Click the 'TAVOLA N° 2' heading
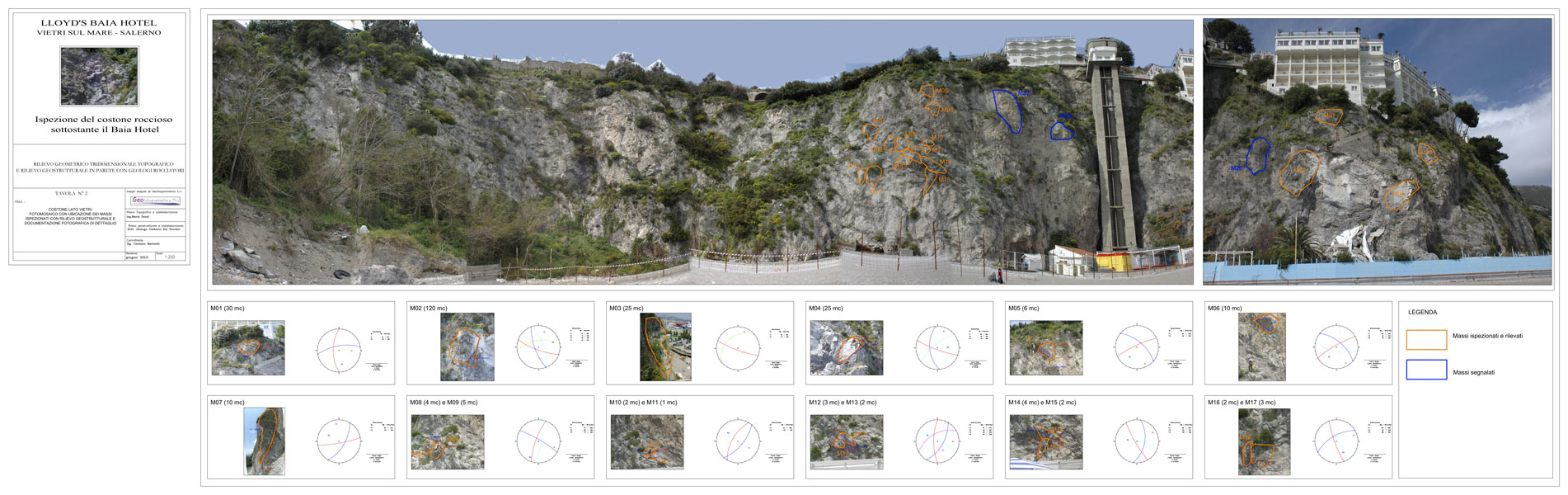The image size is (1568, 495). [x=71, y=193]
